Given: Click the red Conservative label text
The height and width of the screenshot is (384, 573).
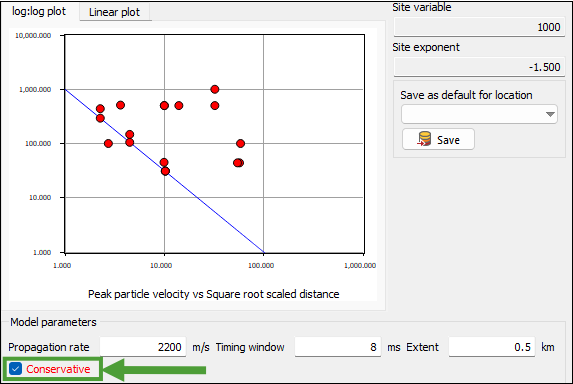Looking at the screenshot, I should pos(58,369).
